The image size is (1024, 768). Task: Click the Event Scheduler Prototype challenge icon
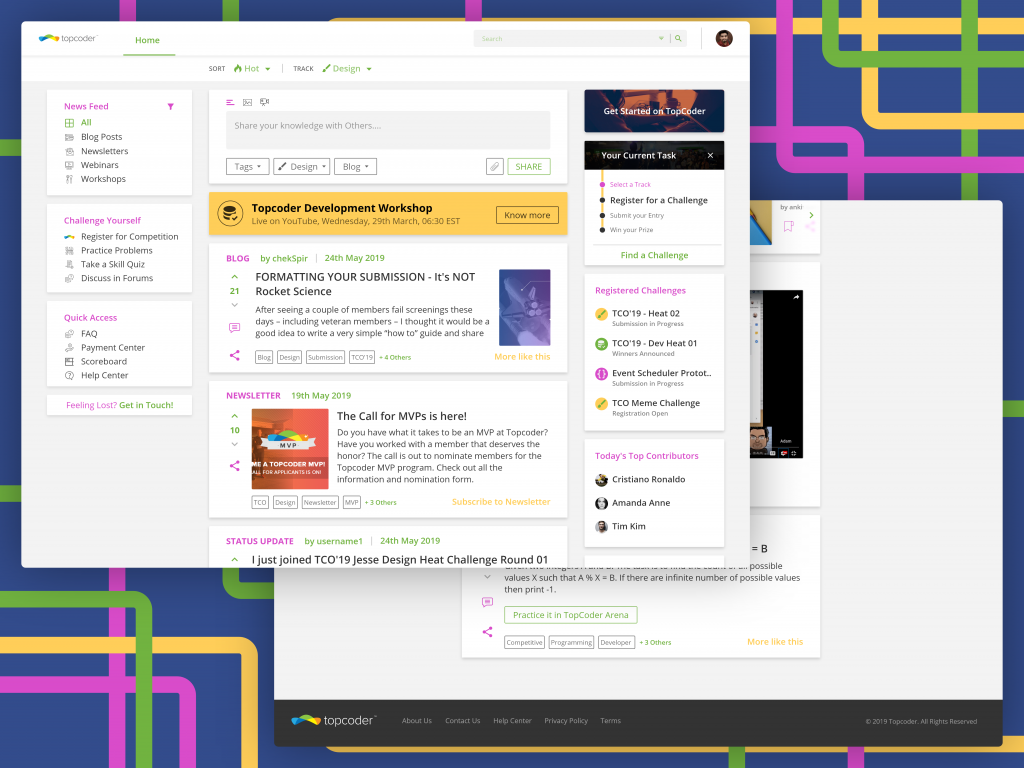pyautogui.click(x=601, y=374)
